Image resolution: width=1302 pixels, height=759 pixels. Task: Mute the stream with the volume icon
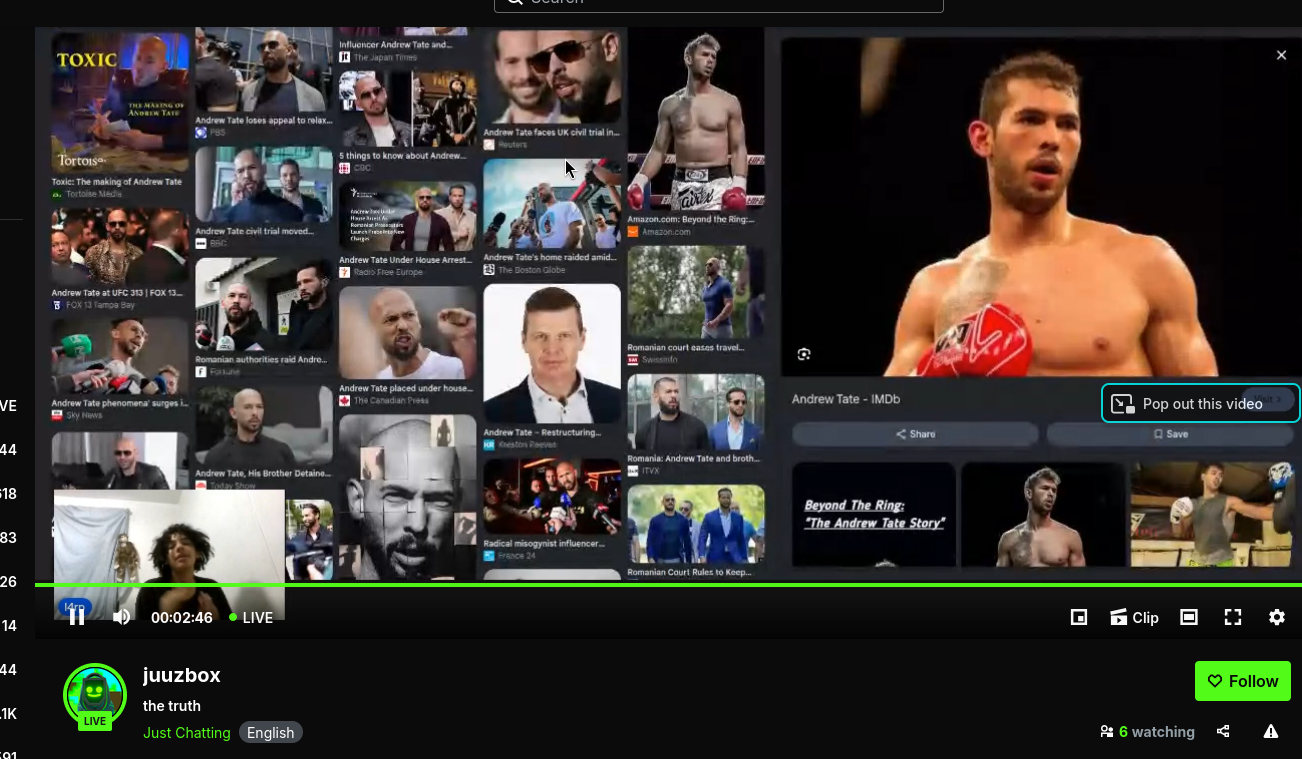click(x=121, y=617)
